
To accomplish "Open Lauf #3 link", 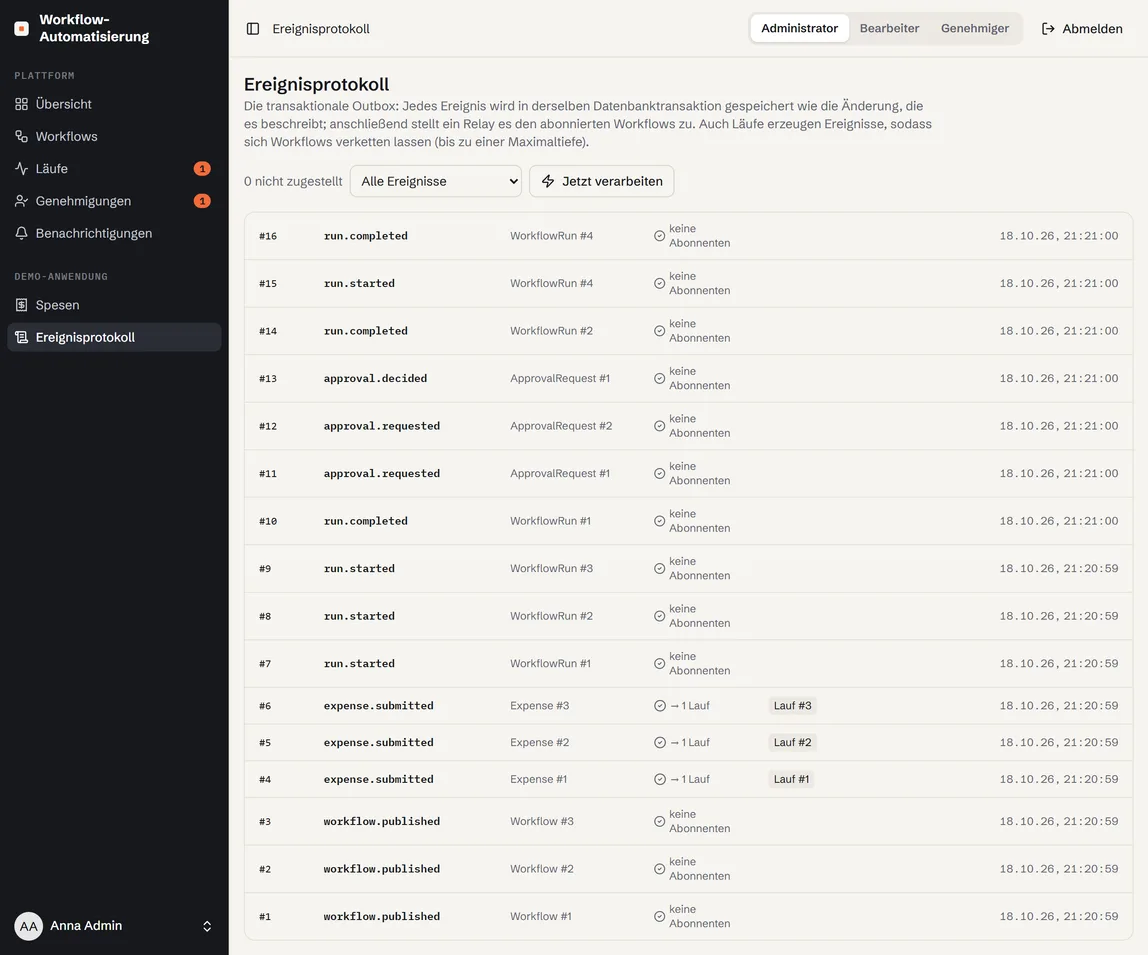I will (792, 705).
